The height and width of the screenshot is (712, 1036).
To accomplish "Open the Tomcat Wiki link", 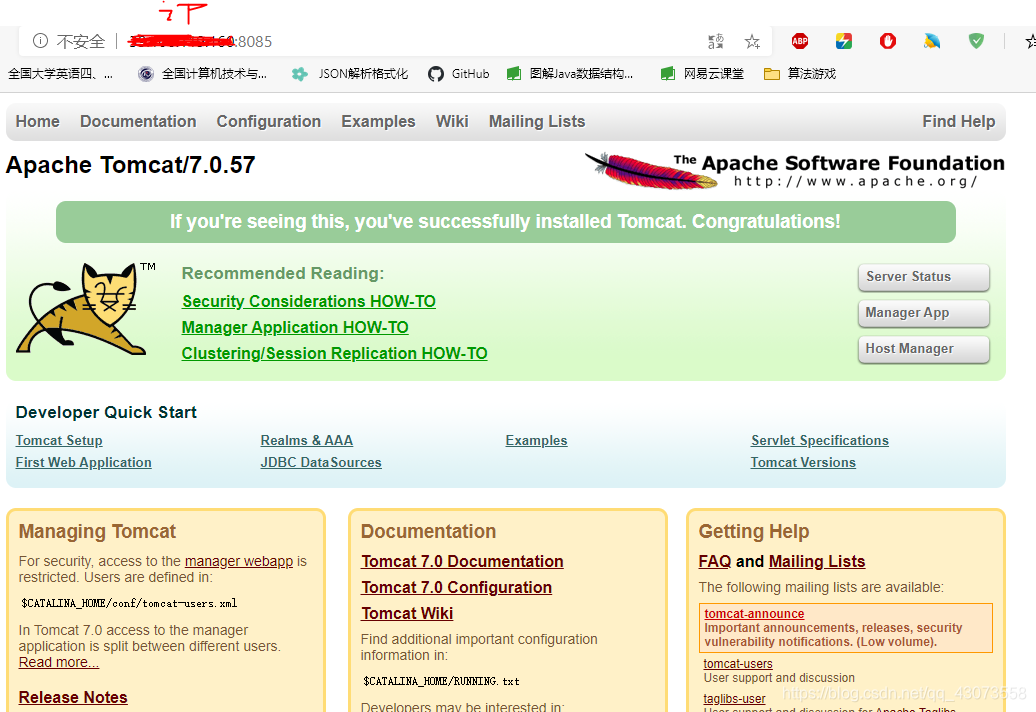I will (x=407, y=614).
